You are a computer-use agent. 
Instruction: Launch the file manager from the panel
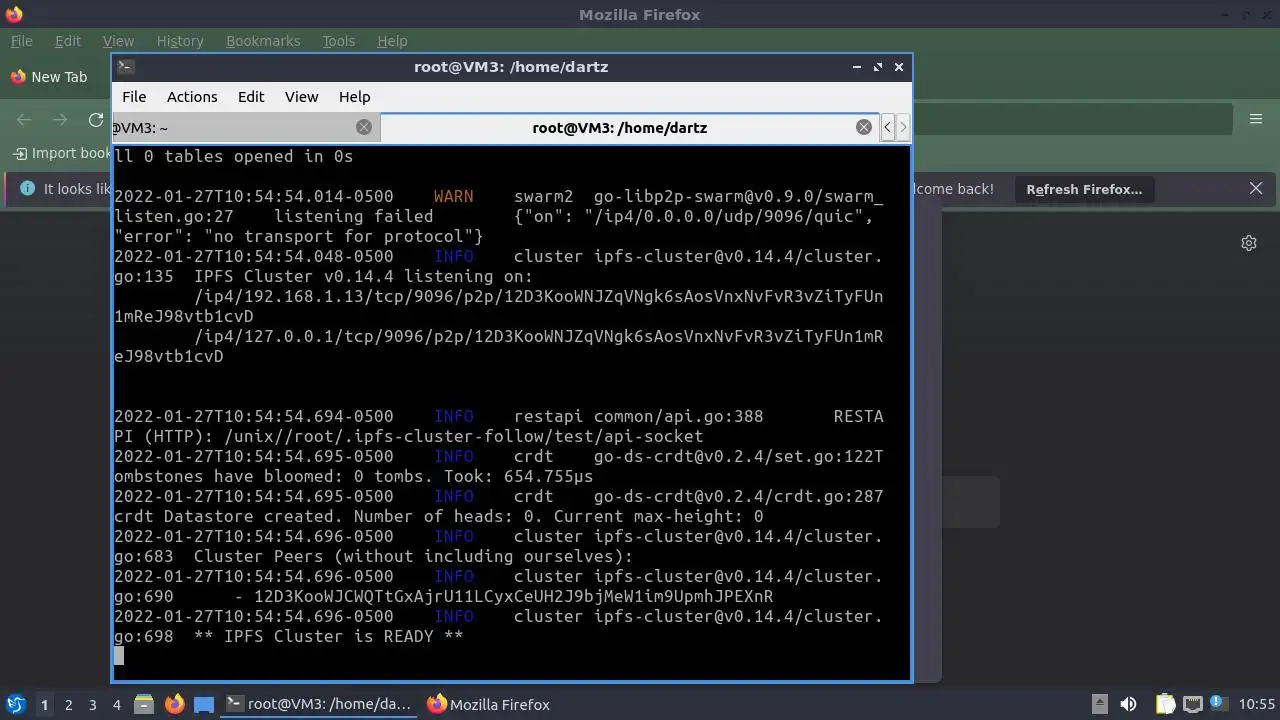point(143,704)
